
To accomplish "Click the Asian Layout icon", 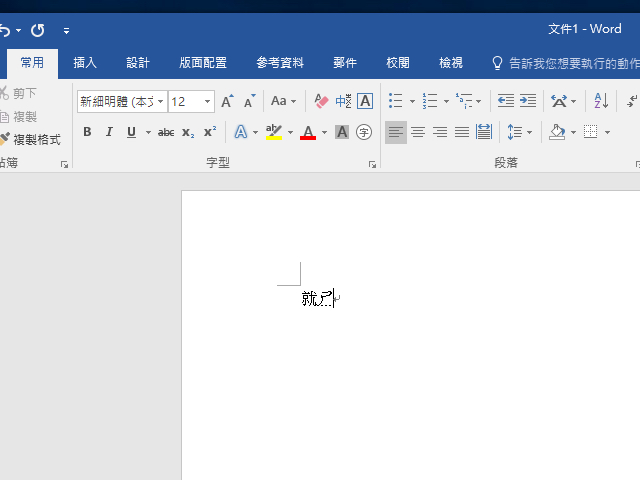I will click(559, 101).
